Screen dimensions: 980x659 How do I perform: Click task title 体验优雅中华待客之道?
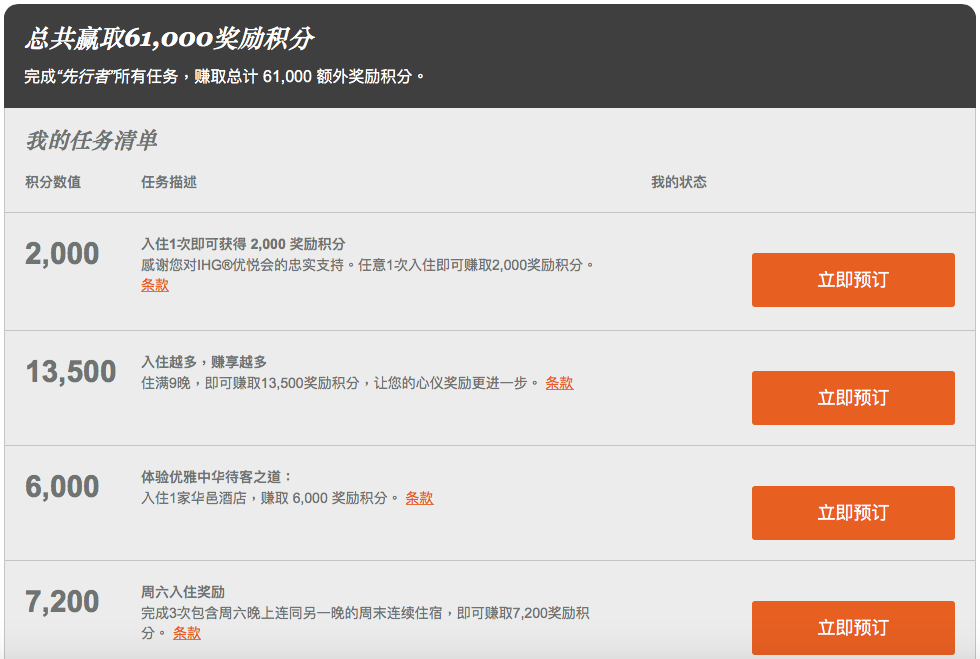[x=217, y=477]
